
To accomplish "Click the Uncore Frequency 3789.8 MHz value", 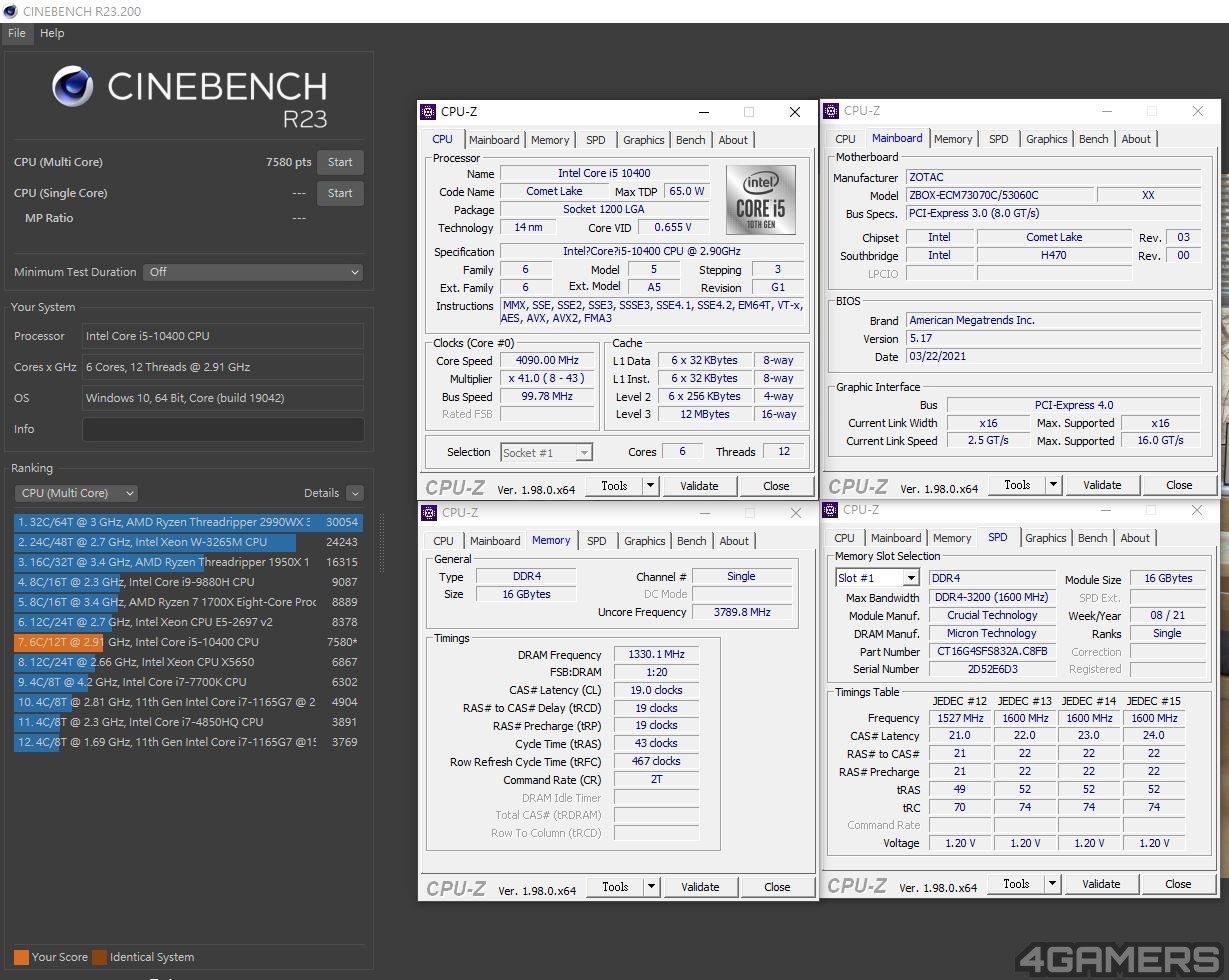I will point(742,612).
